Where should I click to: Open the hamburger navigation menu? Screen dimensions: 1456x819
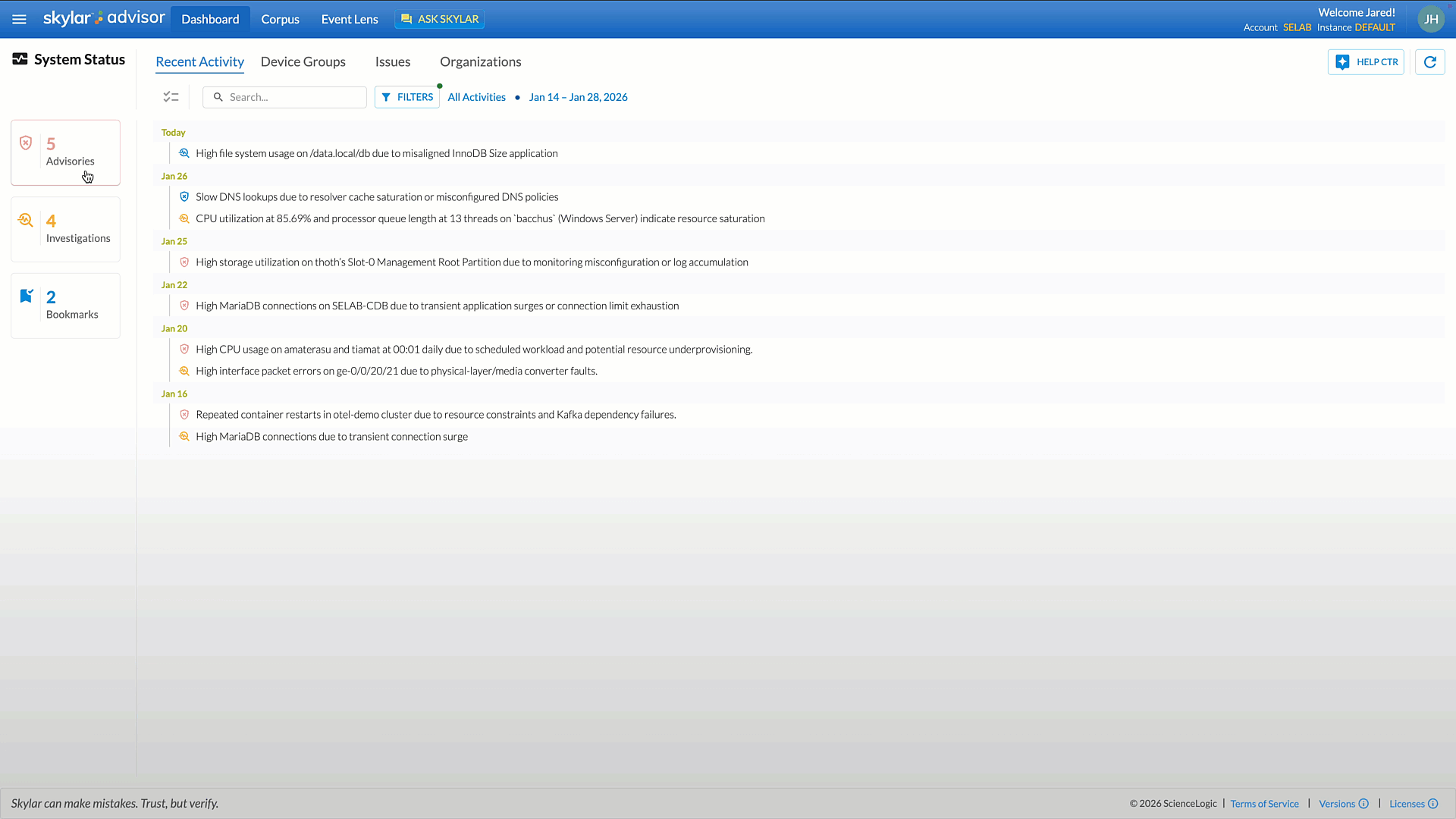(x=19, y=19)
